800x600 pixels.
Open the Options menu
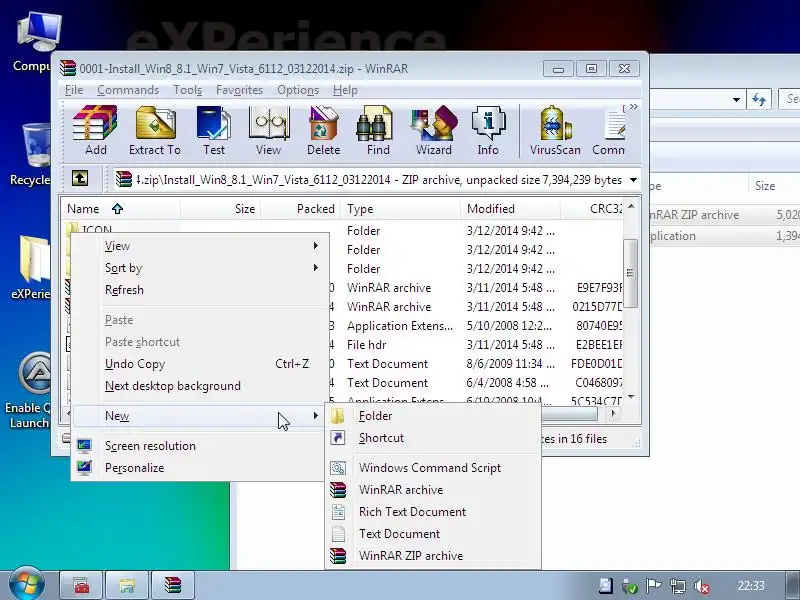(298, 90)
